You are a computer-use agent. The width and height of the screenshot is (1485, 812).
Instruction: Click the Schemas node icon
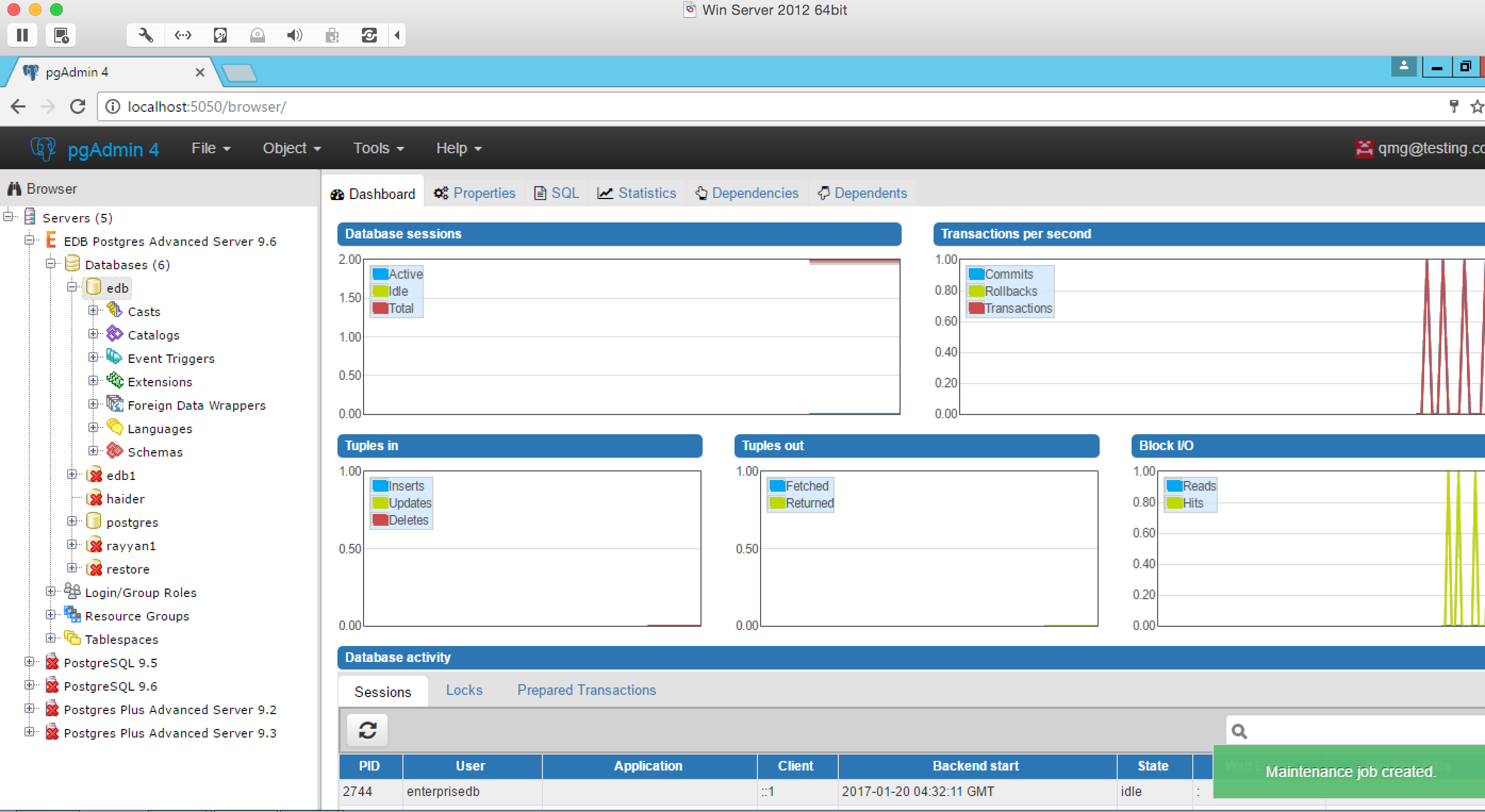pyautogui.click(x=115, y=451)
